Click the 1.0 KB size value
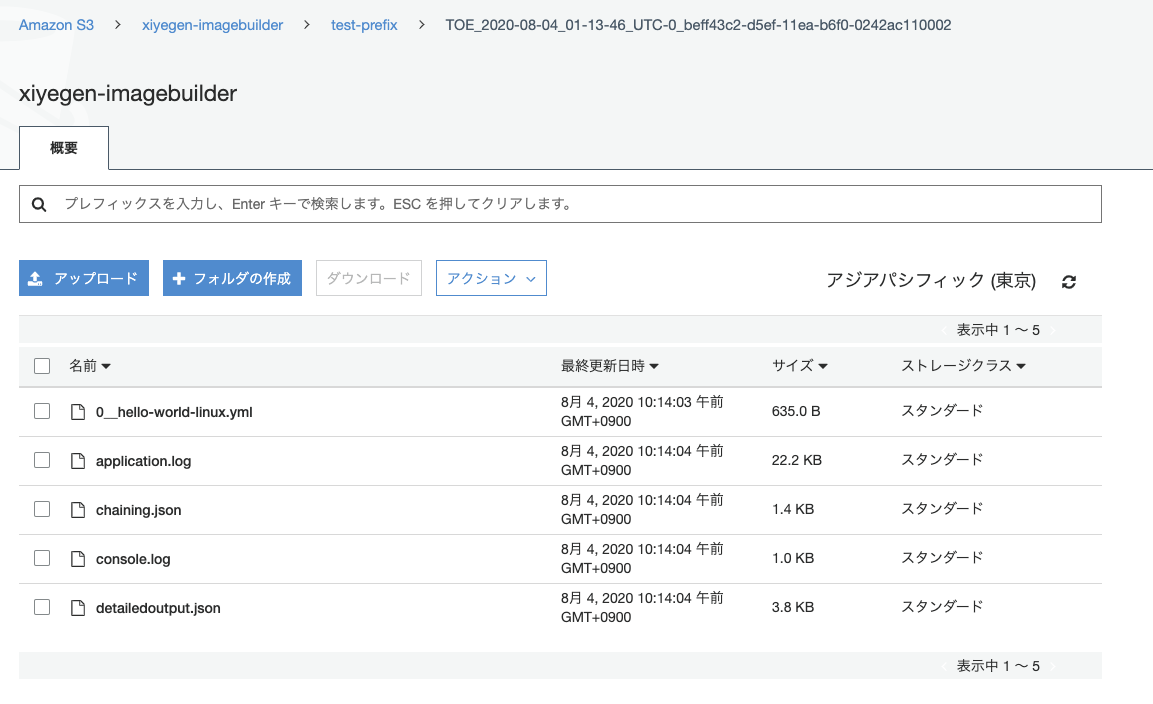The image size is (1153, 704). [793, 558]
